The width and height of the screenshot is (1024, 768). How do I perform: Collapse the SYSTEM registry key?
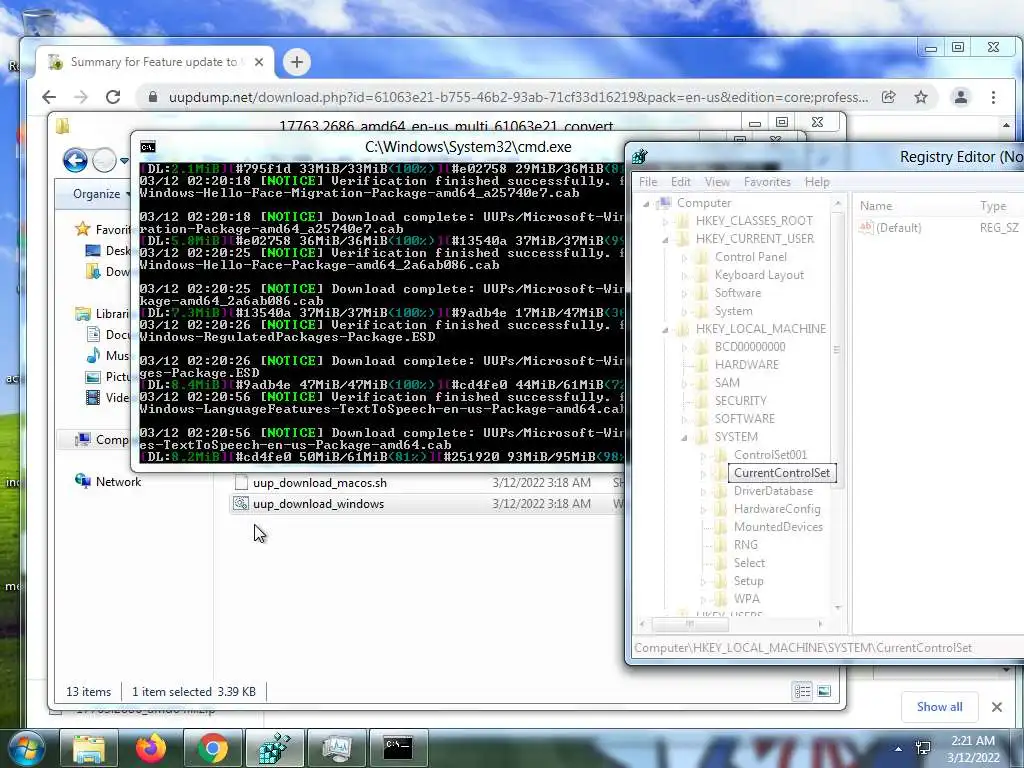pyautogui.click(x=684, y=438)
